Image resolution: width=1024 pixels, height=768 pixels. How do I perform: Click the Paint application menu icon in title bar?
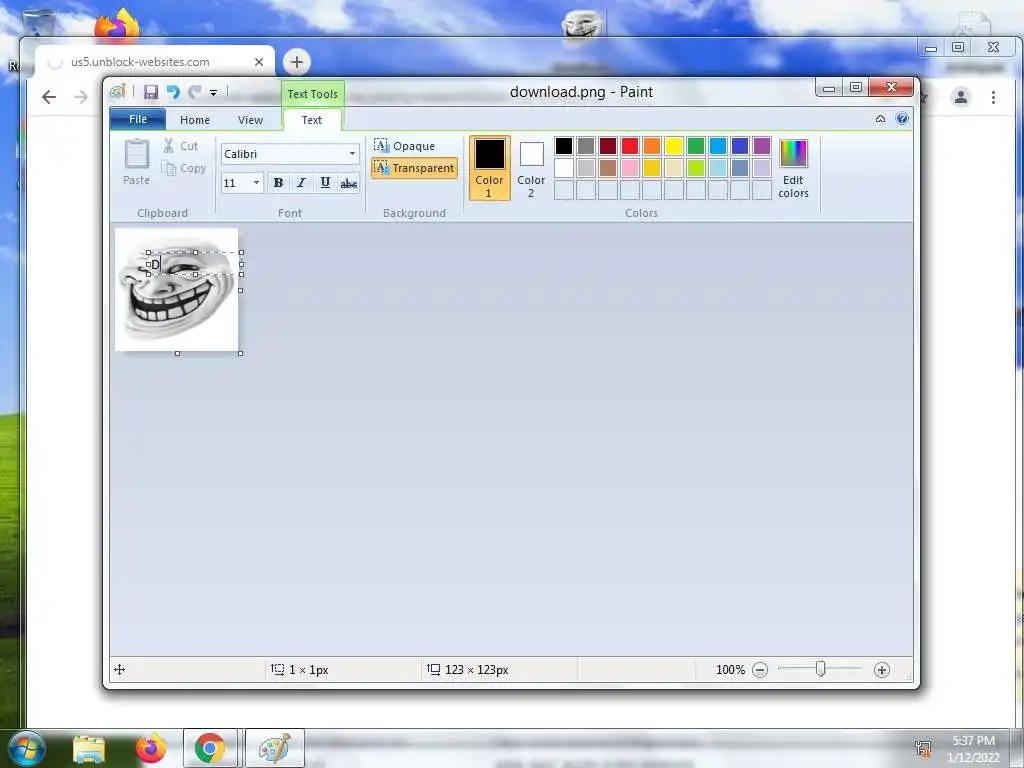click(118, 92)
